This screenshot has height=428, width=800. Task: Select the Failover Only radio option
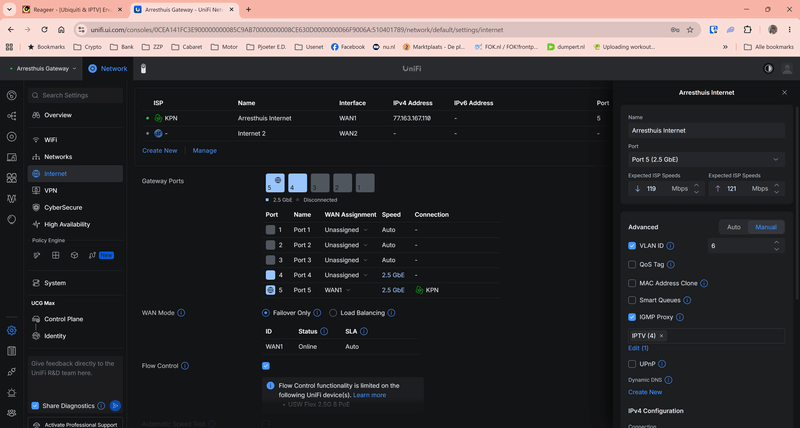[266, 313]
